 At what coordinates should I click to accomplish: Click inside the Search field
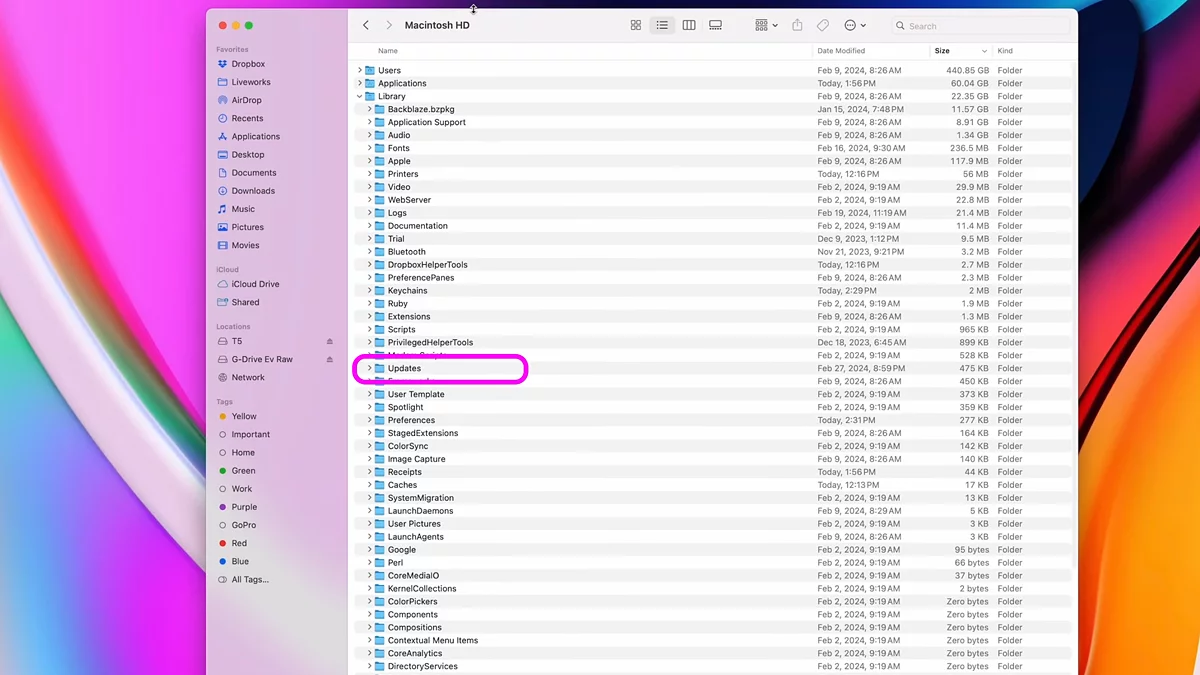click(x=980, y=25)
